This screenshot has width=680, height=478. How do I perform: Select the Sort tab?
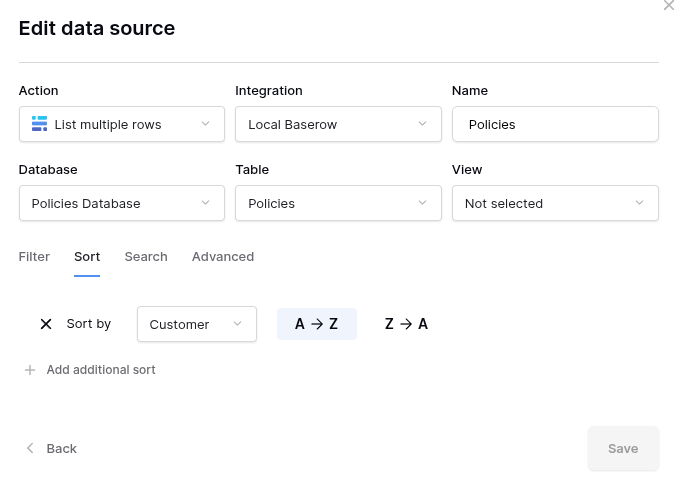coord(87,257)
